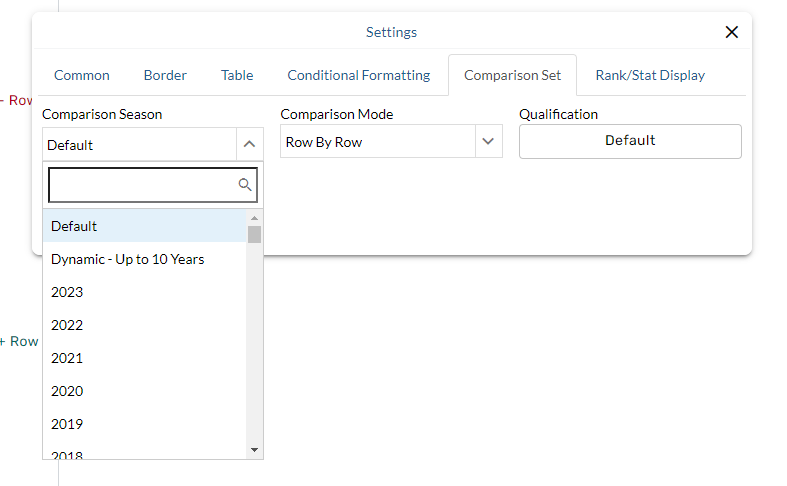787x486 pixels.
Task: Open the Border tab
Action: (165, 75)
